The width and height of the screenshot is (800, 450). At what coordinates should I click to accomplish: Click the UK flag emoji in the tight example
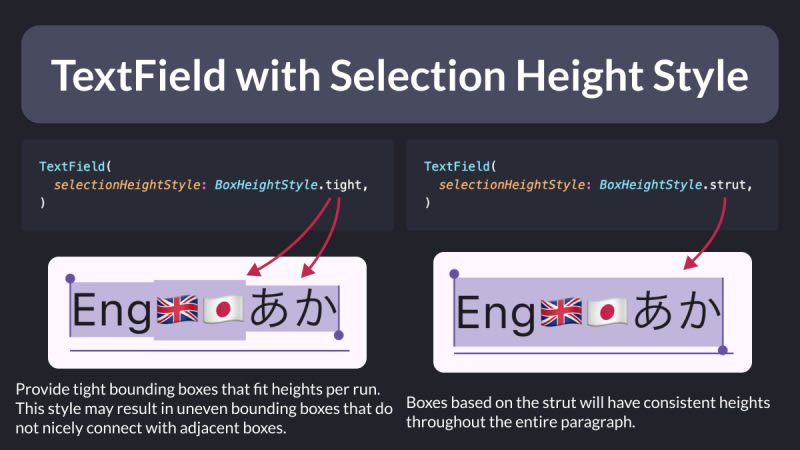coord(178,310)
